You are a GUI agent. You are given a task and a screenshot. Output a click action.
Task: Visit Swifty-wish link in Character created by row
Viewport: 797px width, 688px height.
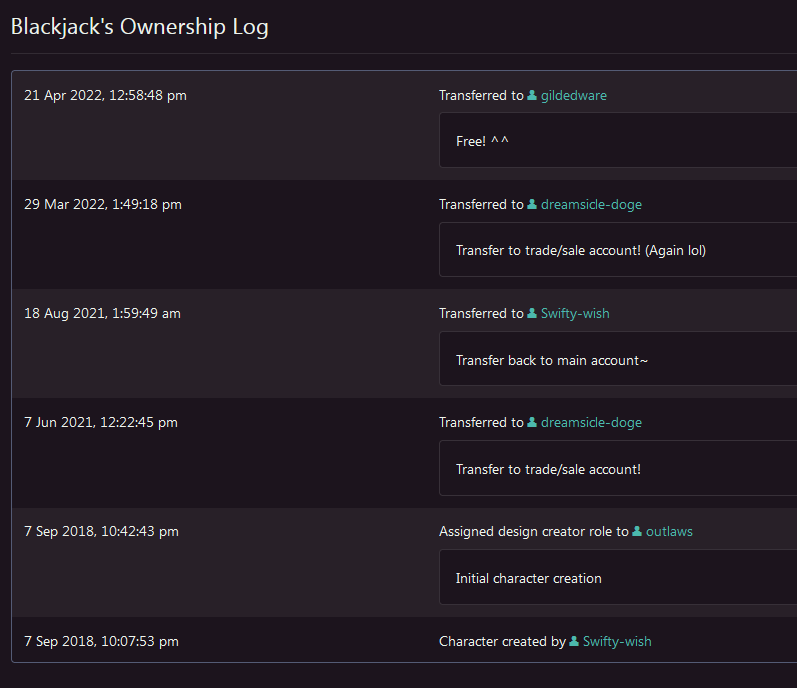point(617,642)
